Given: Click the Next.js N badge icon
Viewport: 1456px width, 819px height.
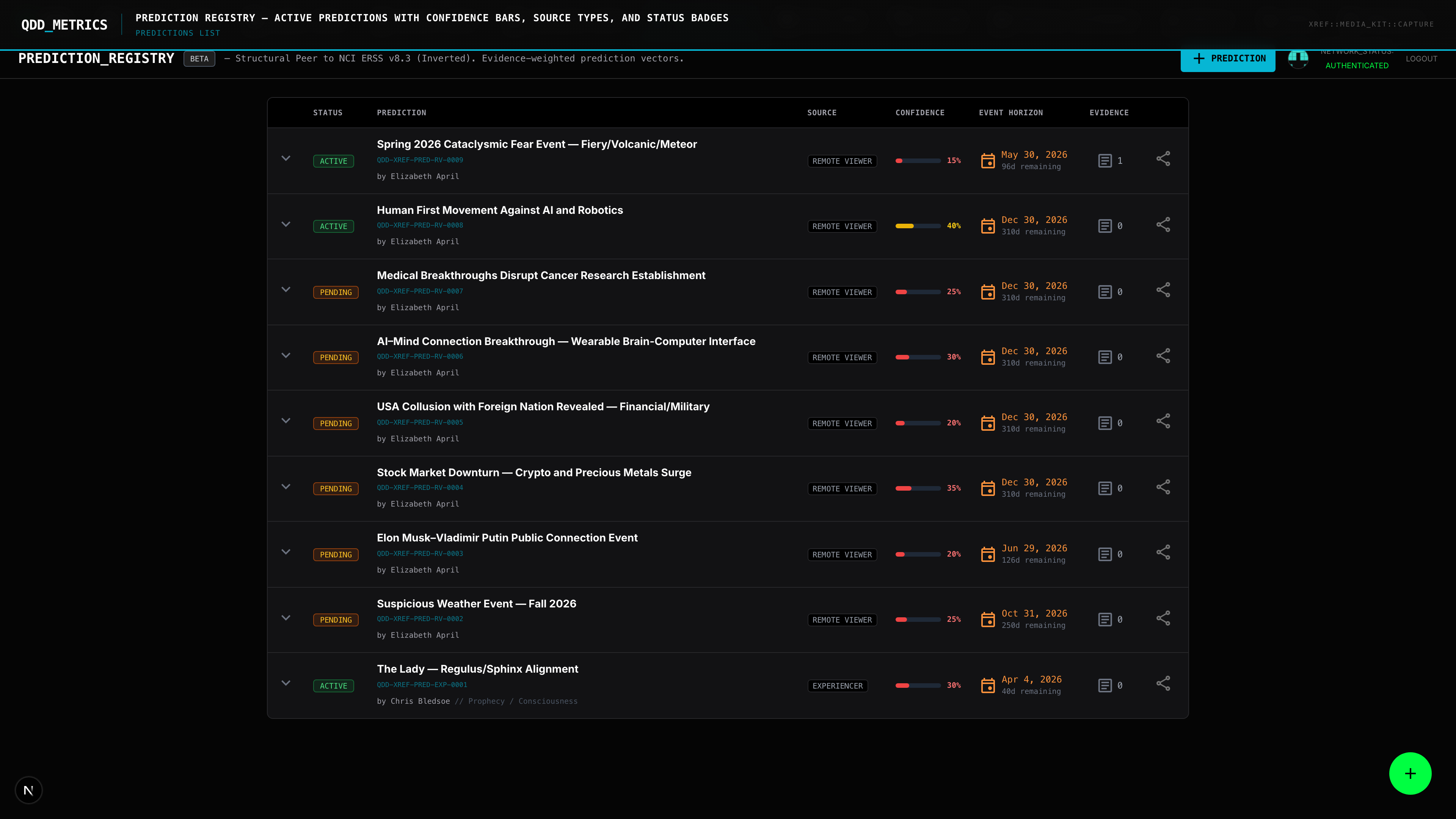Looking at the screenshot, I should [x=29, y=790].
